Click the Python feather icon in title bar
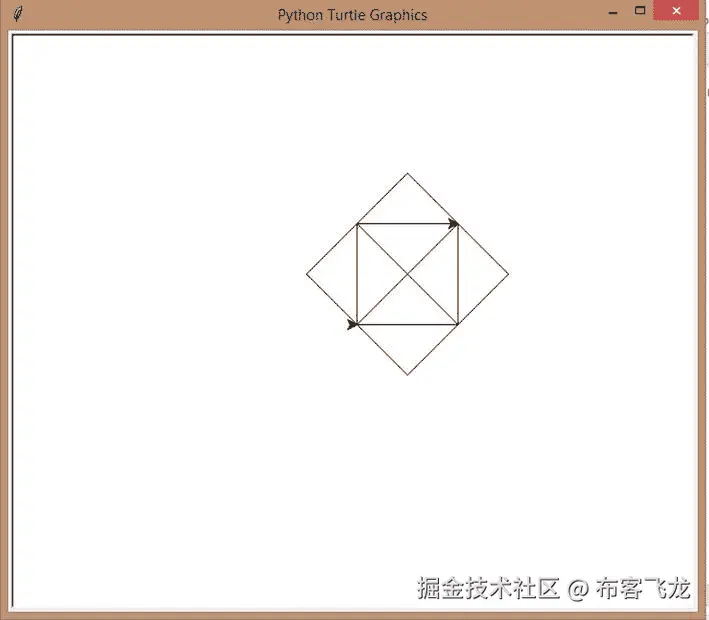The width and height of the screenshot is (709, 620). [x=18, y=14]
